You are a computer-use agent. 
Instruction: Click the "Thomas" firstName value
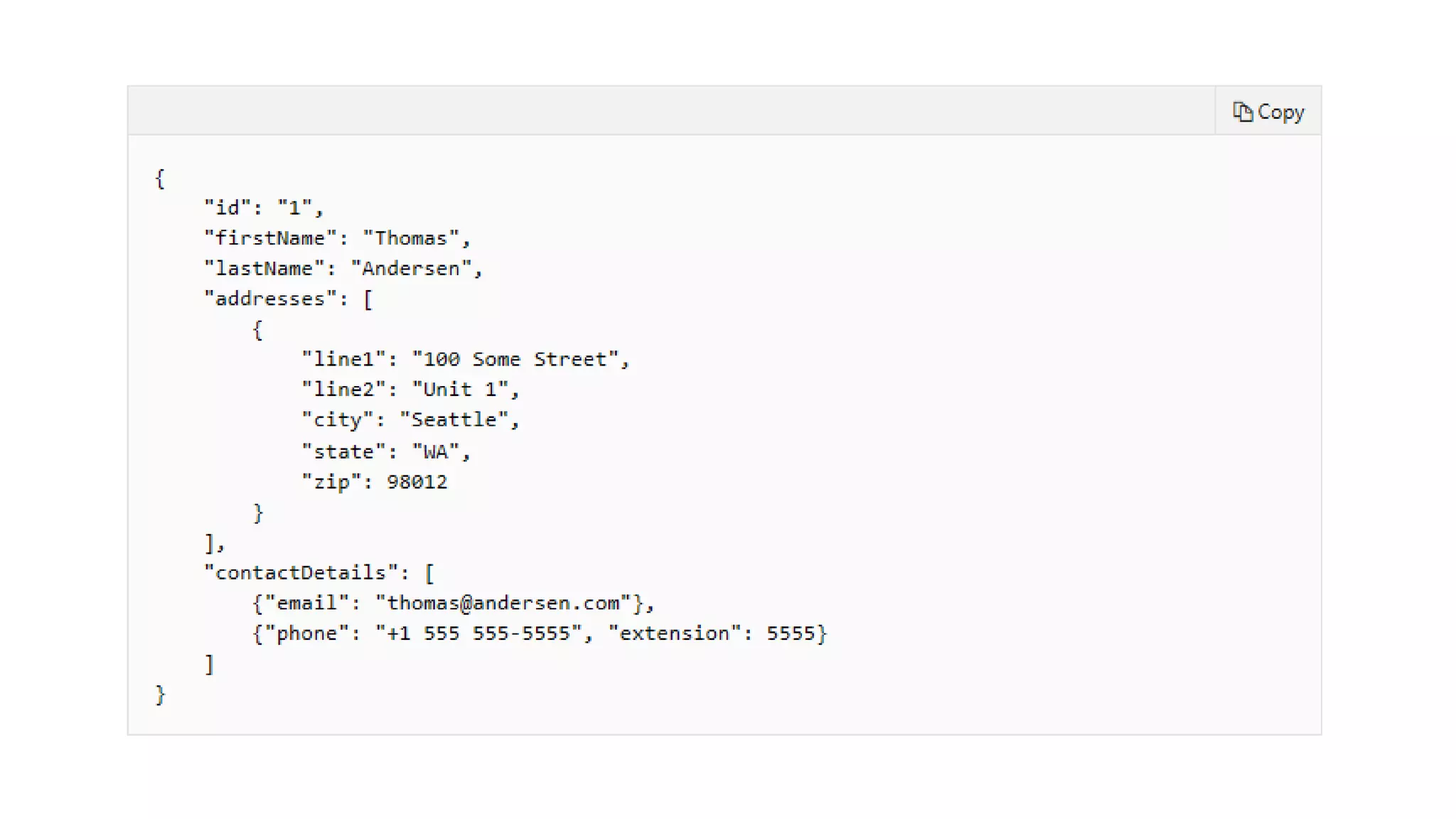[411, 238]
